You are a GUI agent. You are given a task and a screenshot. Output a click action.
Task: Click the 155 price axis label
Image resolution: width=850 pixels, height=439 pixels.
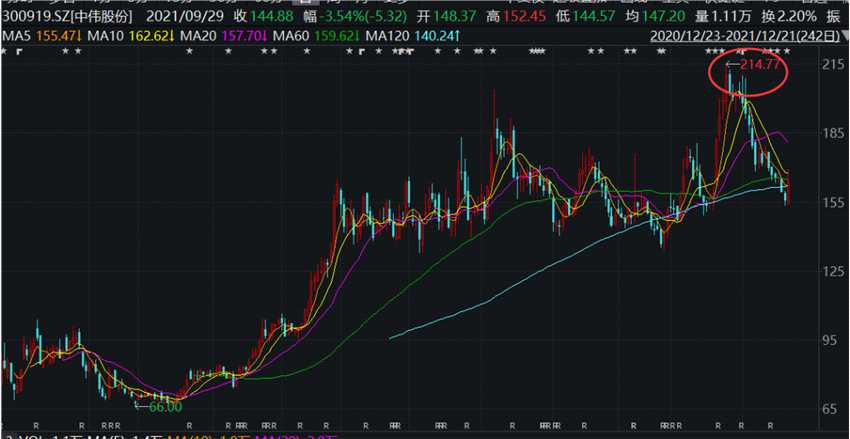[832, 202]
